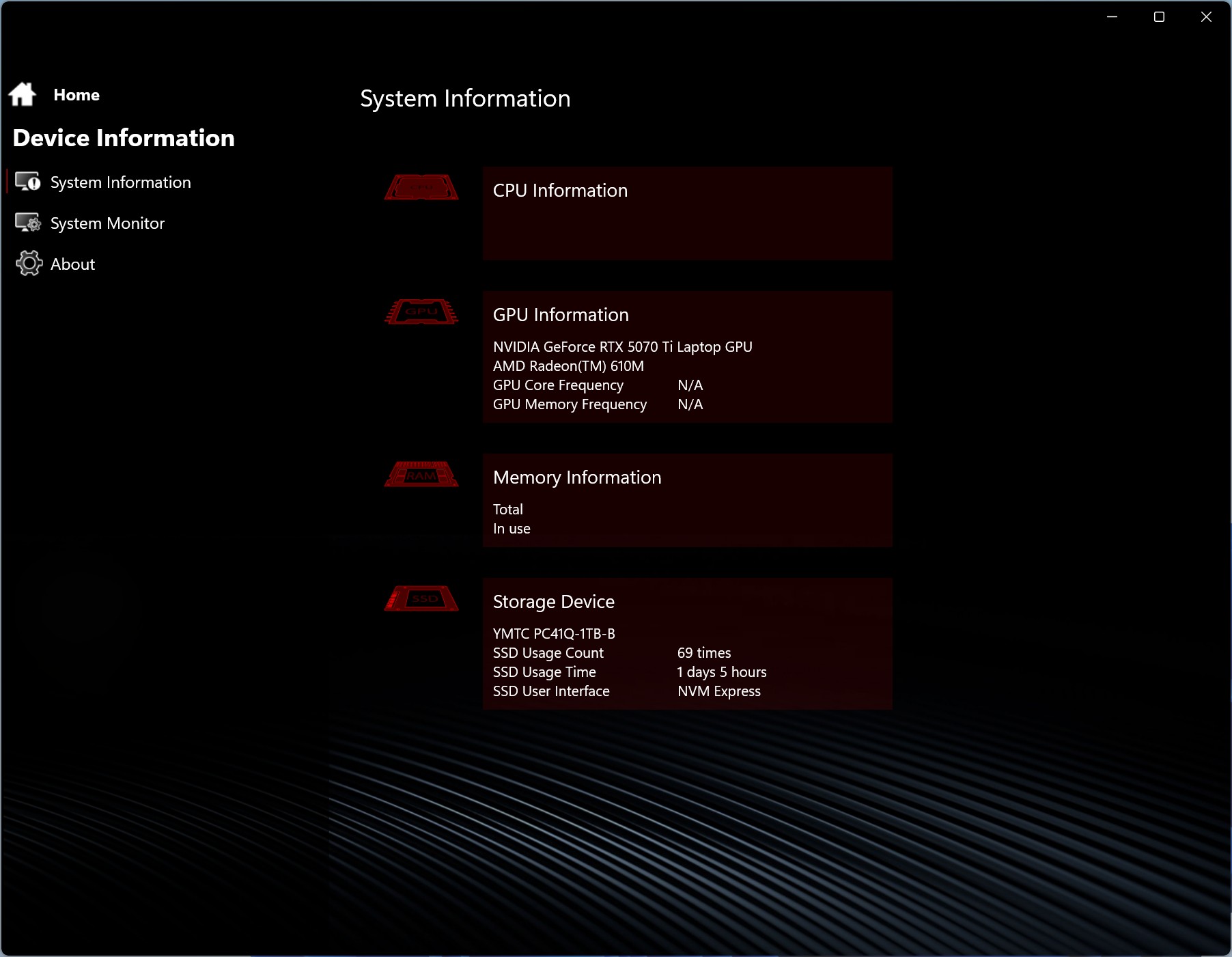Click the red SSD drive icon
Image resolution: width=1232 pixels, height=957 pixels.
click(x=421, y=598)
